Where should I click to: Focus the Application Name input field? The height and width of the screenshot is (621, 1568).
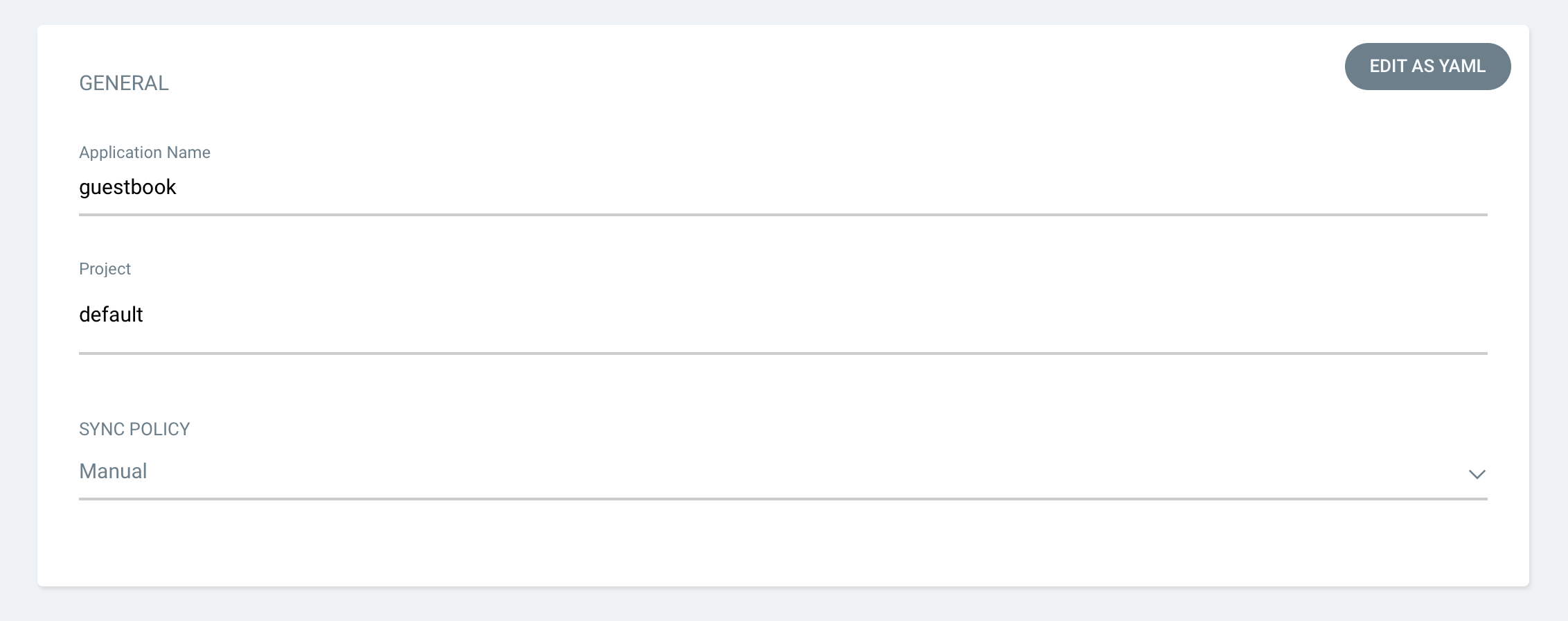point(783,188)
